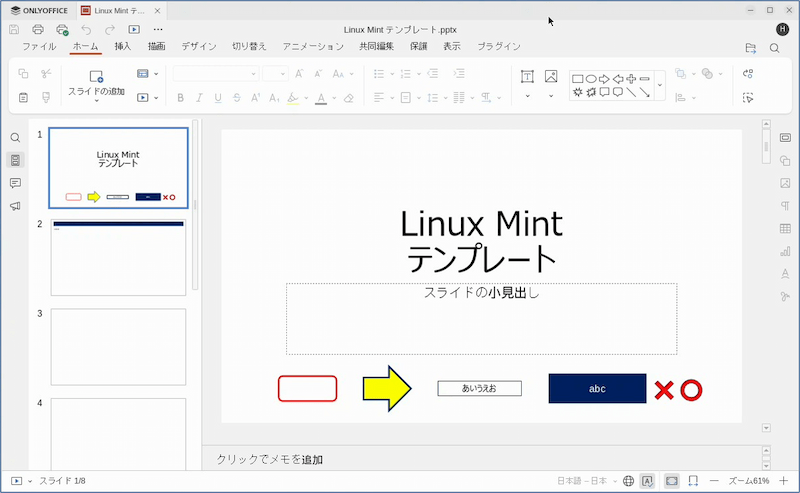Select the ellipse shape in gallery
800x493 pixels.
click(591, 79)
